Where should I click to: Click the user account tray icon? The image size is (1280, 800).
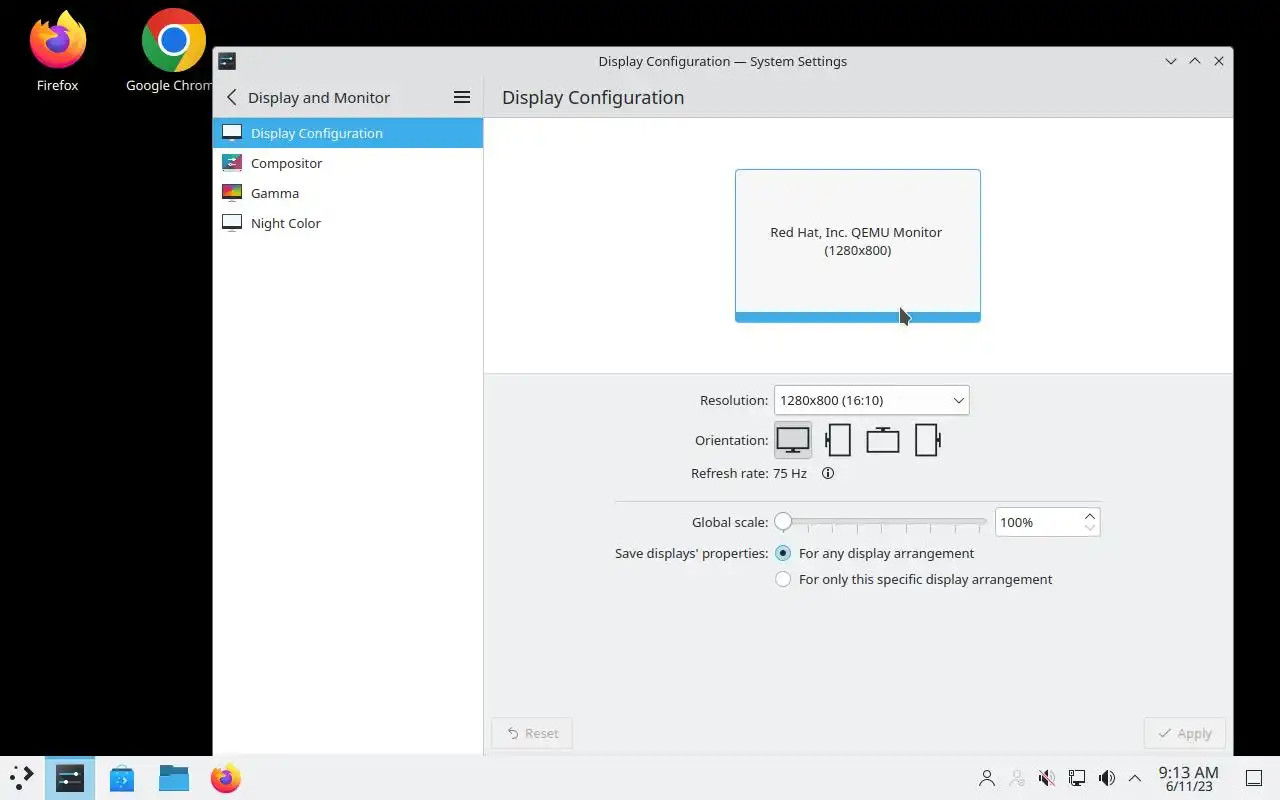click(987, 778)
